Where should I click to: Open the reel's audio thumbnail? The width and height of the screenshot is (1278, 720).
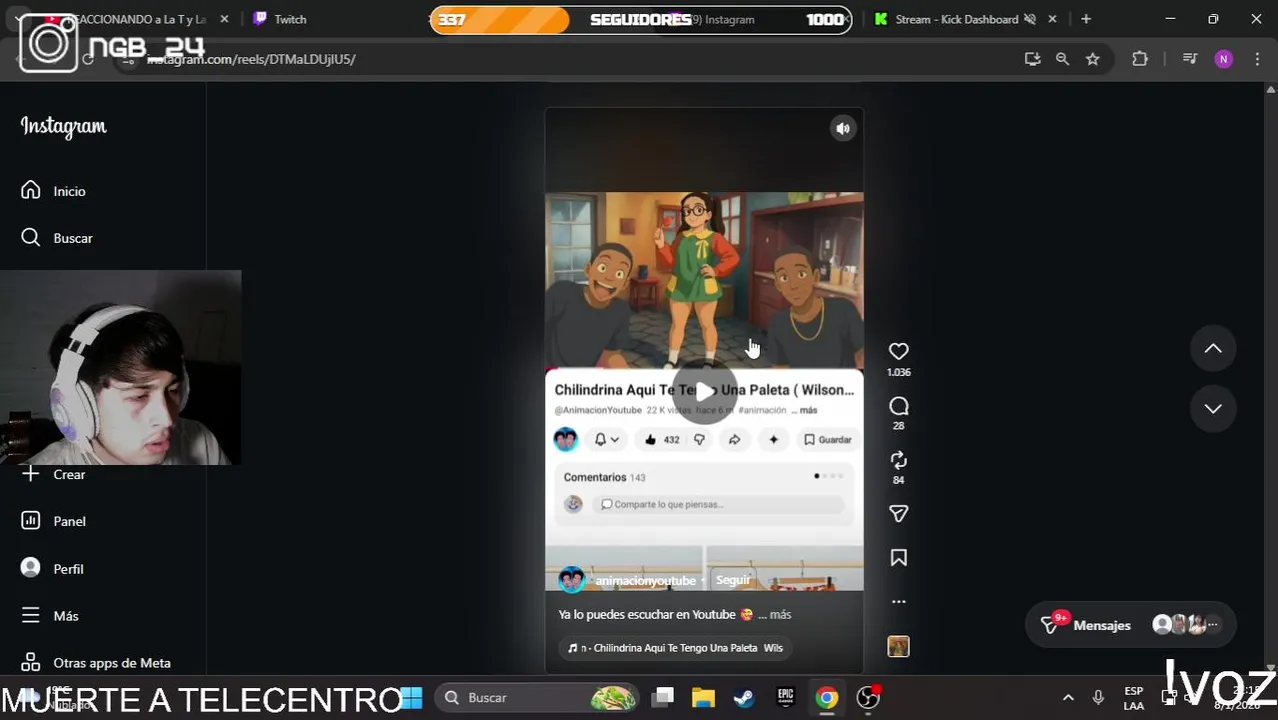[x=898, y=647]
